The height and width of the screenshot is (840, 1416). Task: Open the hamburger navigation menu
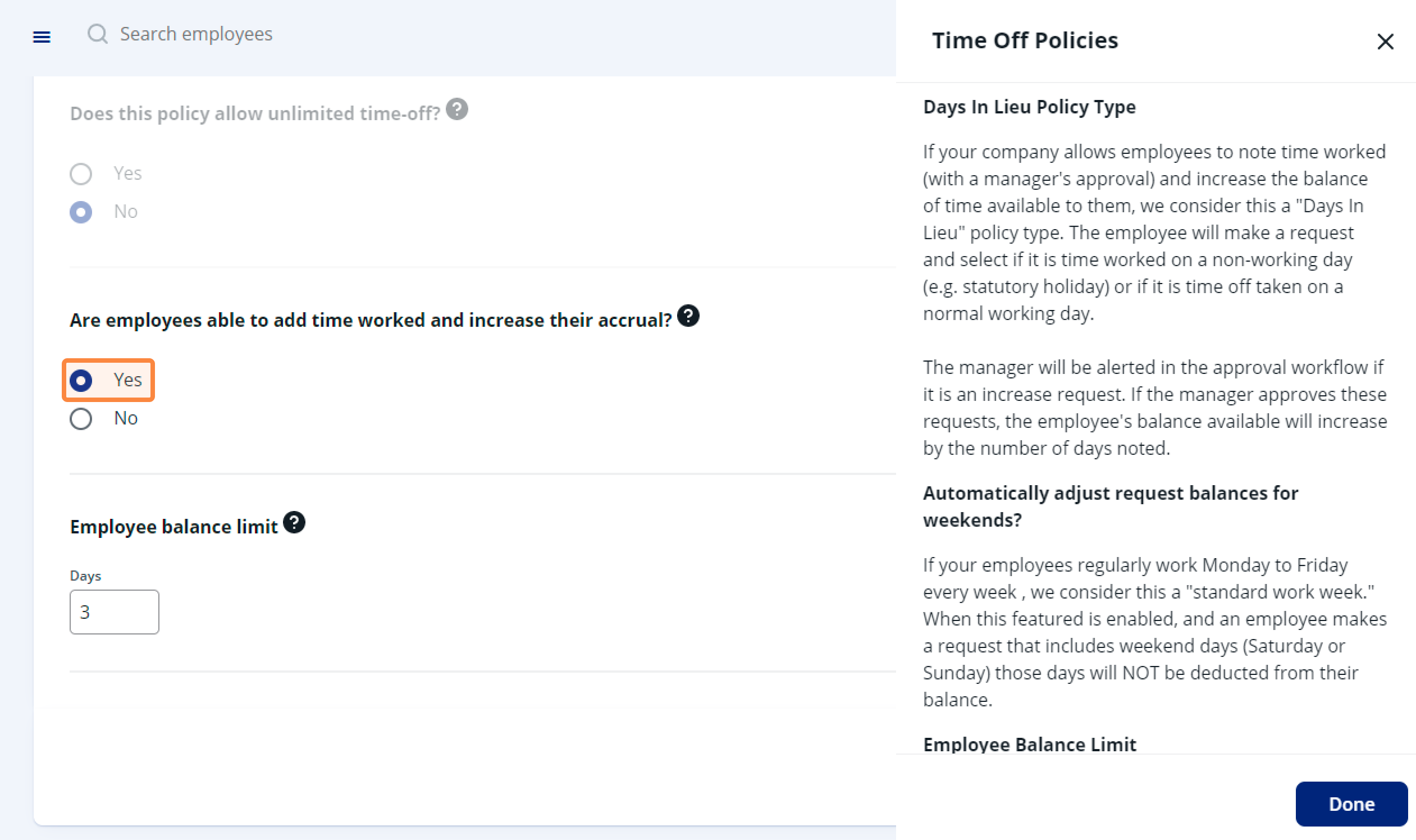42,37
